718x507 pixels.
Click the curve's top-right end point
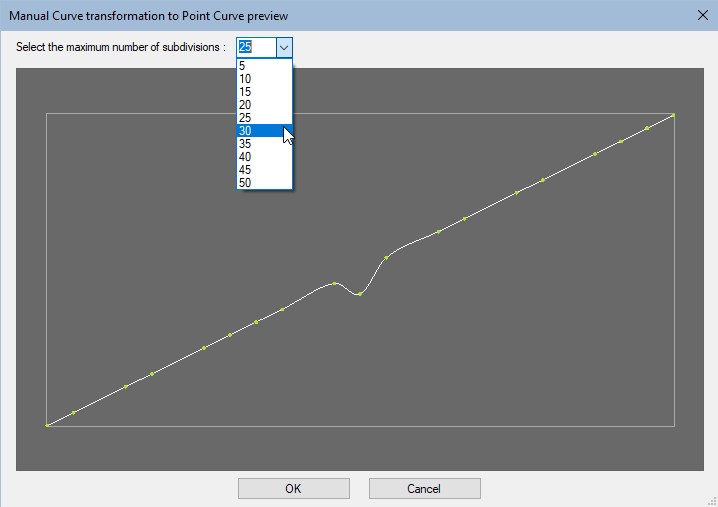pos(674,115)
